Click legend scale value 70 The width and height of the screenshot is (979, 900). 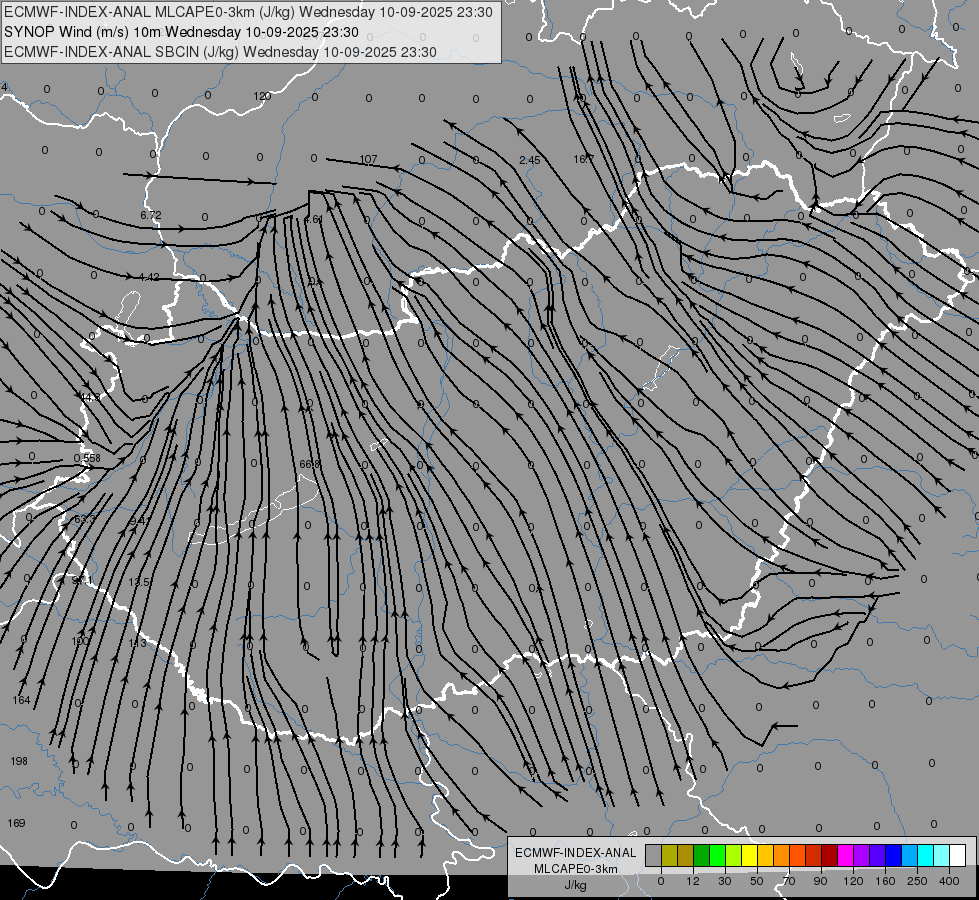pyautogui.click(x=789, y=881)
